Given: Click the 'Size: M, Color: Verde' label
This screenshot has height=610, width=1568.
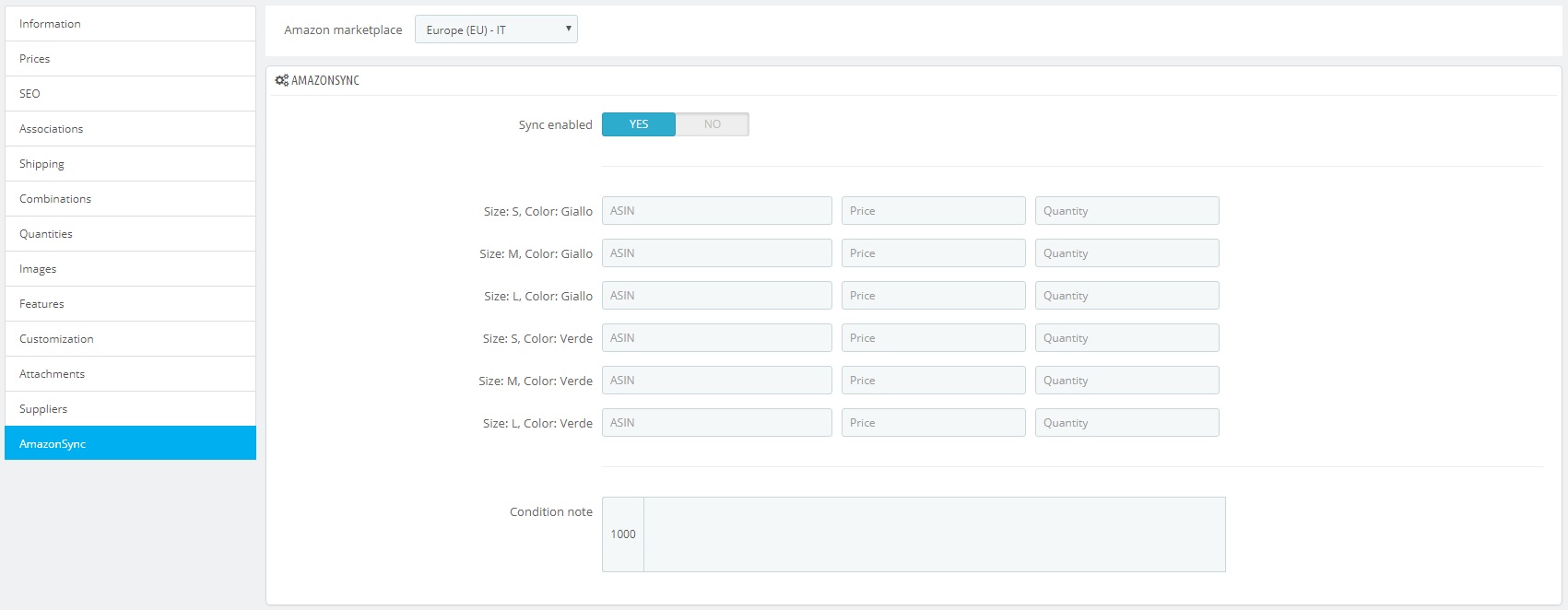Looking at the screenshot, I should [x=536, y=381].
